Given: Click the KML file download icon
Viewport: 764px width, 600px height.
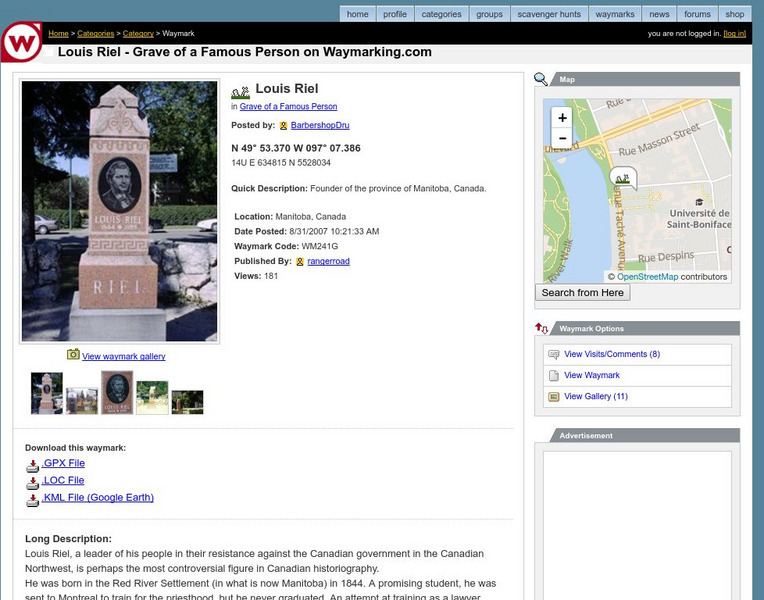Looking at the screenshot, I should click(x=32, y=500).
